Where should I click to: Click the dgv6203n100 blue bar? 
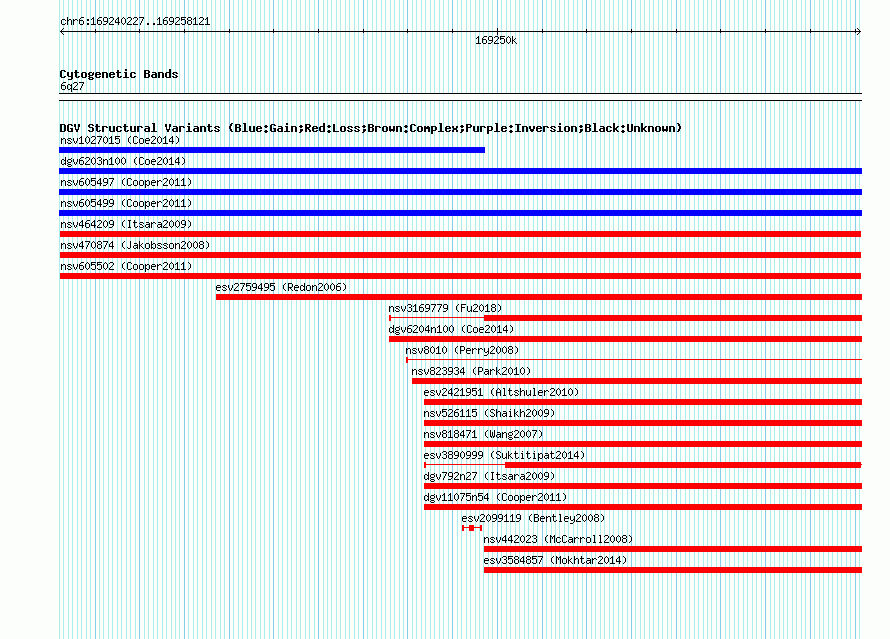[x=460, y=171]
